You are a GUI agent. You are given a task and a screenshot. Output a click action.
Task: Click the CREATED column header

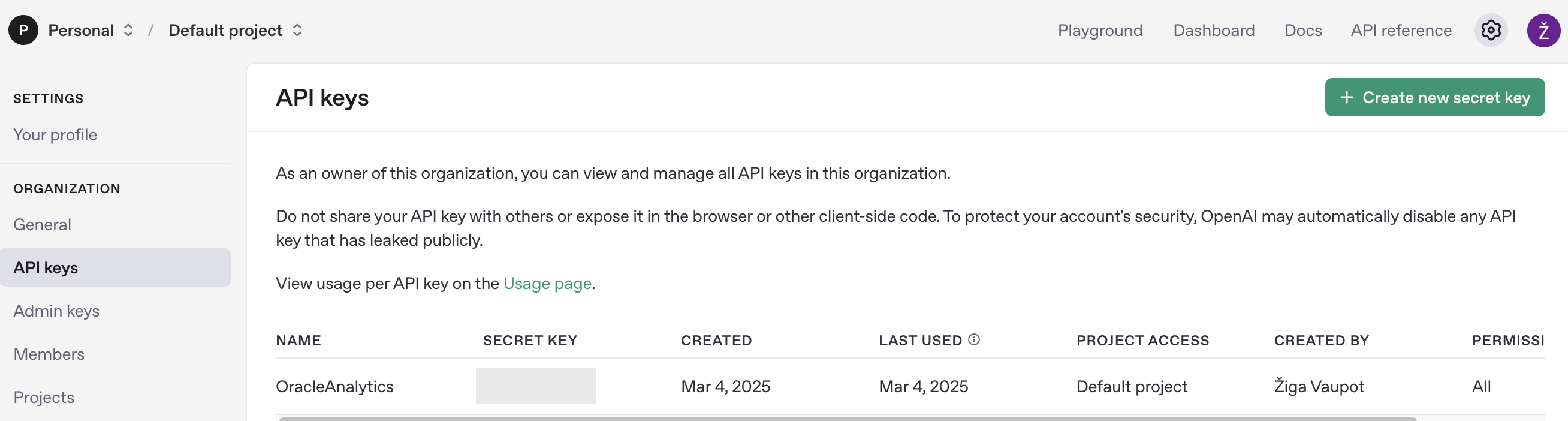click(x=716, y=341)
